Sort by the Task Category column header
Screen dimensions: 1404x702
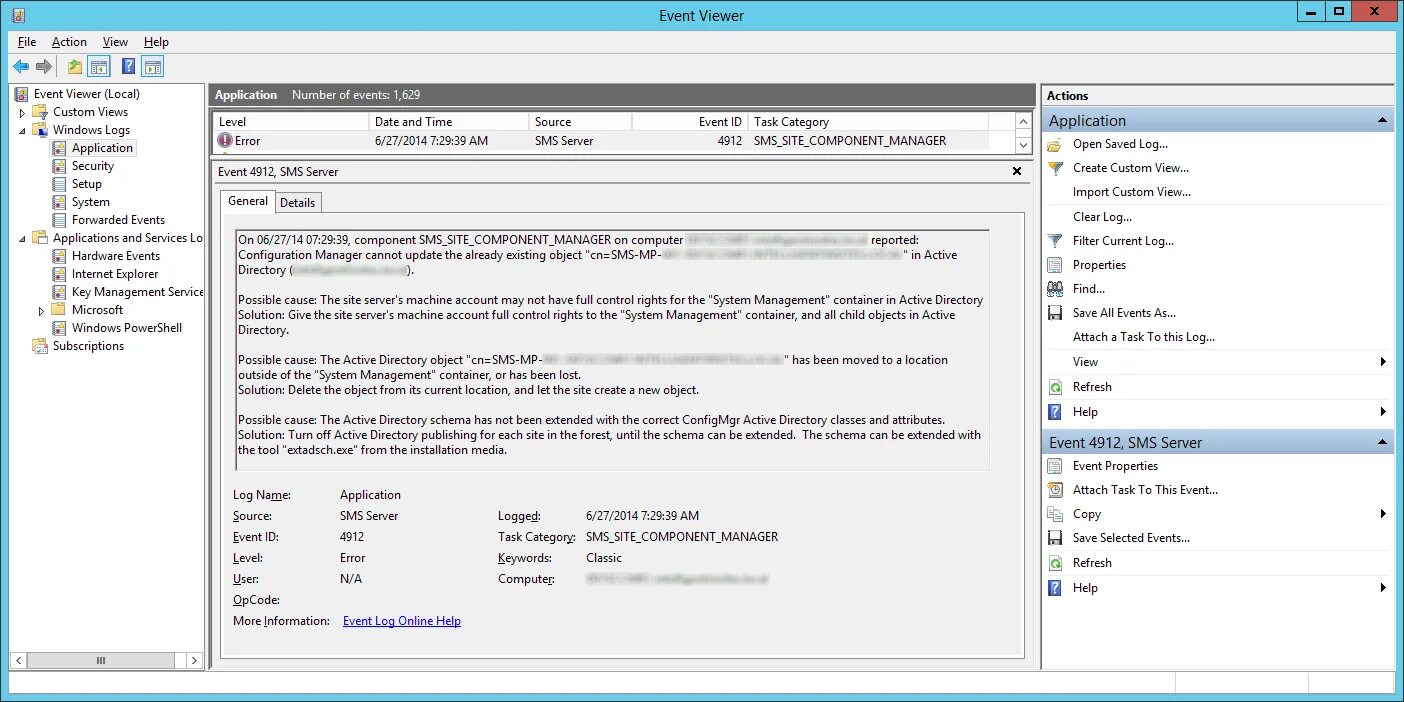click(x=868, y=122)
